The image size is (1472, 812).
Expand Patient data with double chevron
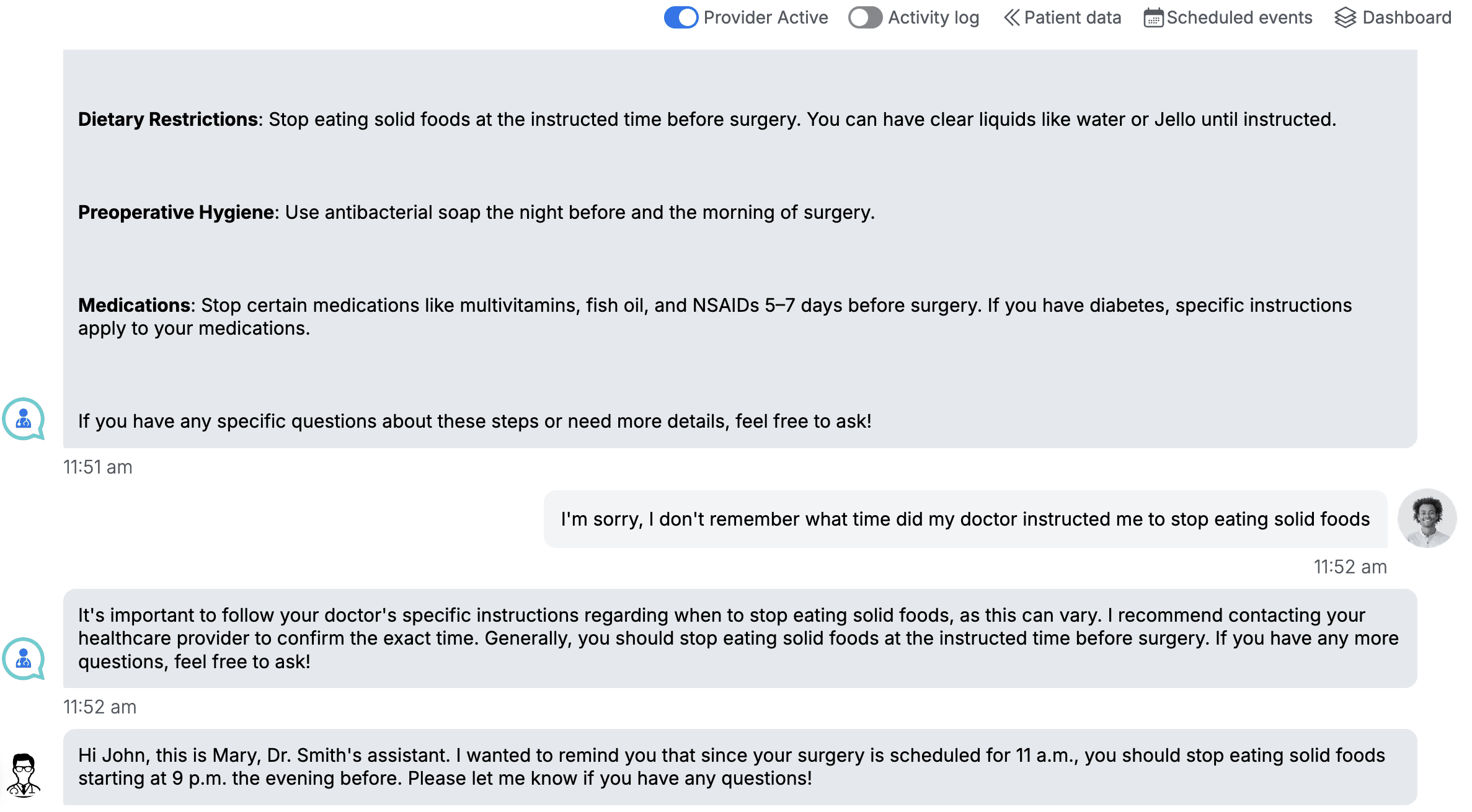pos(1011,17)
